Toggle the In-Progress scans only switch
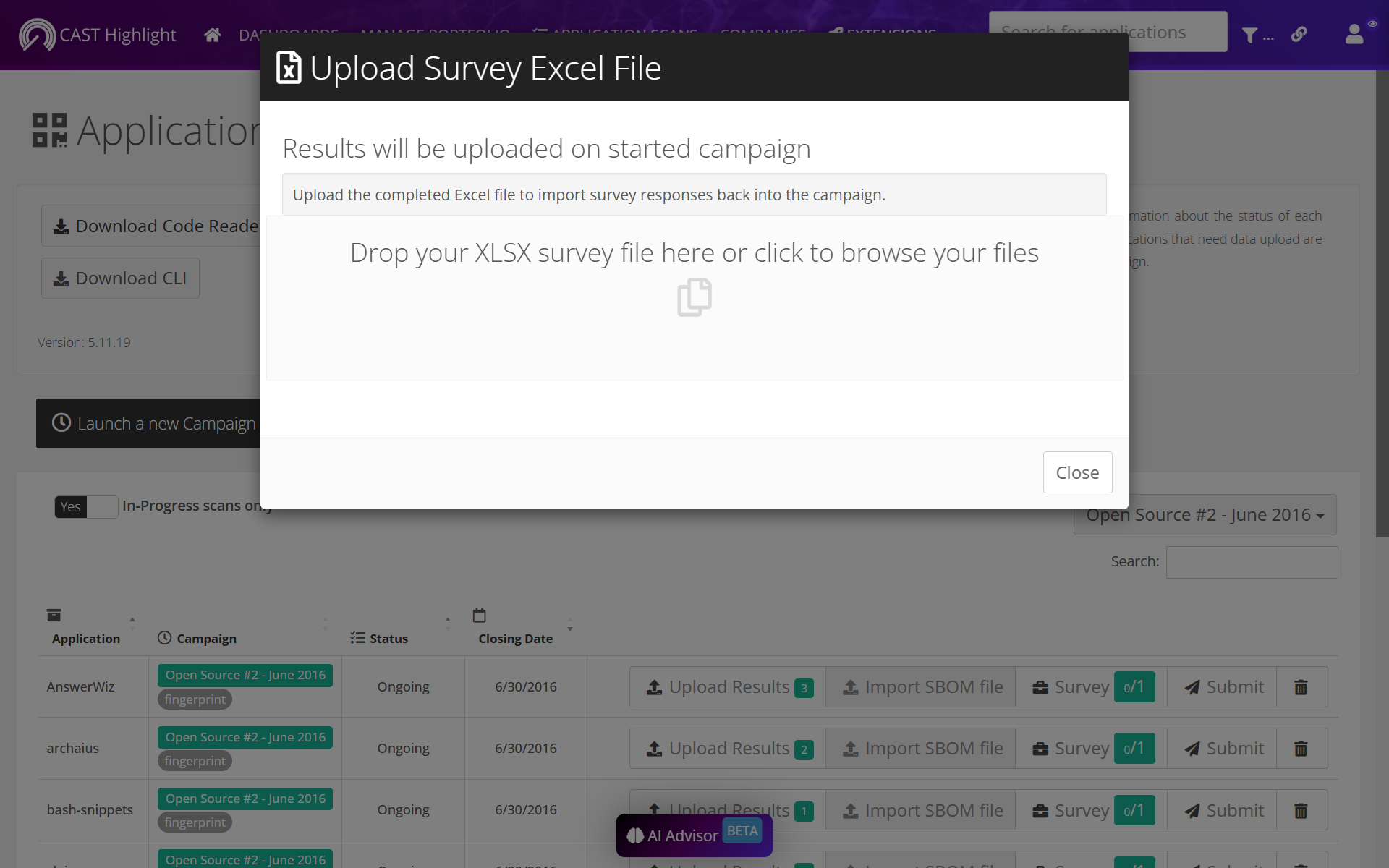Screen dimensions: 1389x868 86,506
